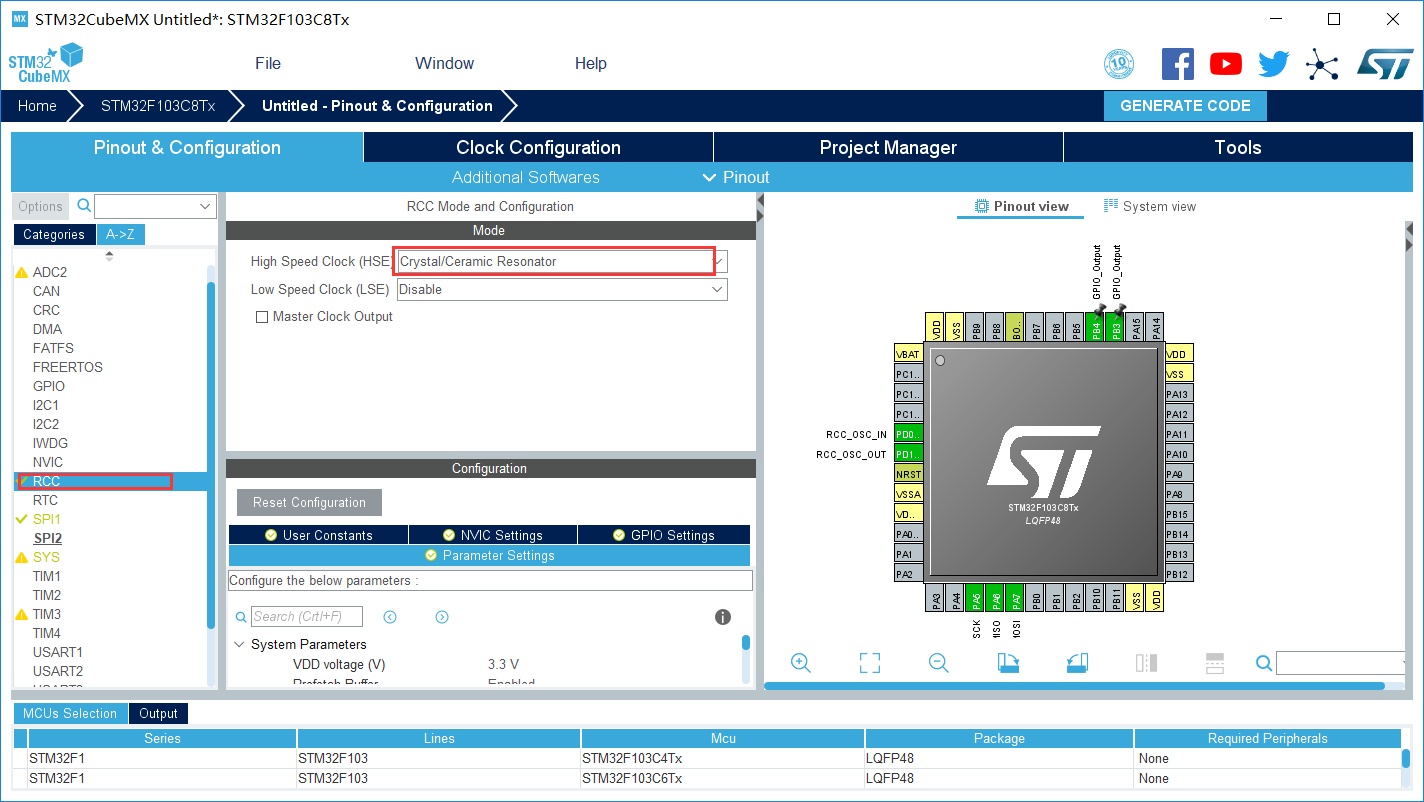Go to next parameter search result
Image resolution: width=1424 pixels, height=802 pixels.
pyautogui.click(x=442, y=617)
